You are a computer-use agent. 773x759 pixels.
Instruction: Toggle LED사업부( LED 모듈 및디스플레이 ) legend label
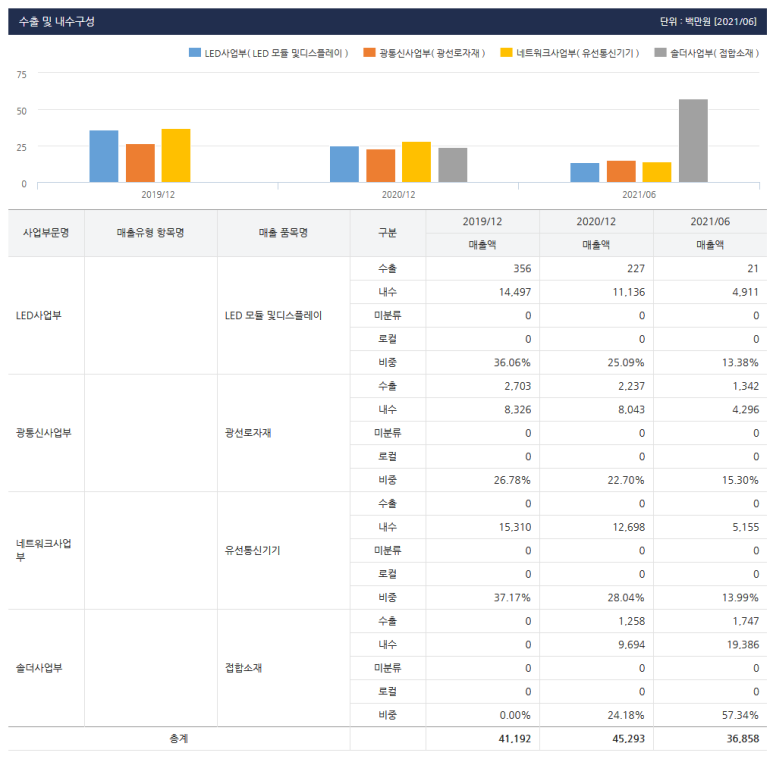pyautogui.click(x=277, y=53)
